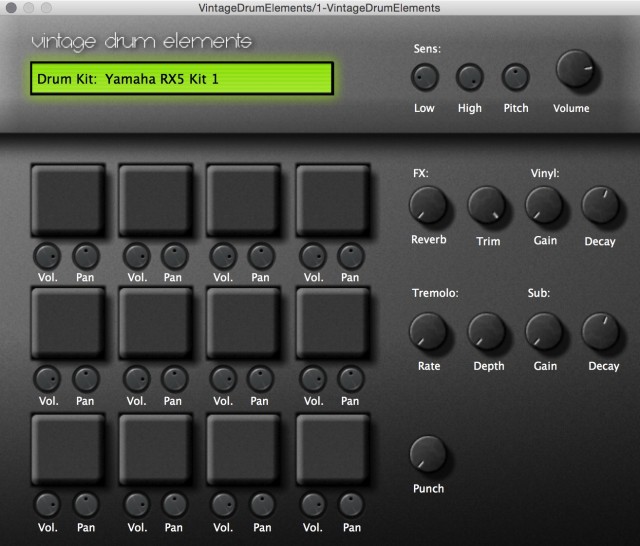Click the Sub Gain knob

click(x=544, y=330)
